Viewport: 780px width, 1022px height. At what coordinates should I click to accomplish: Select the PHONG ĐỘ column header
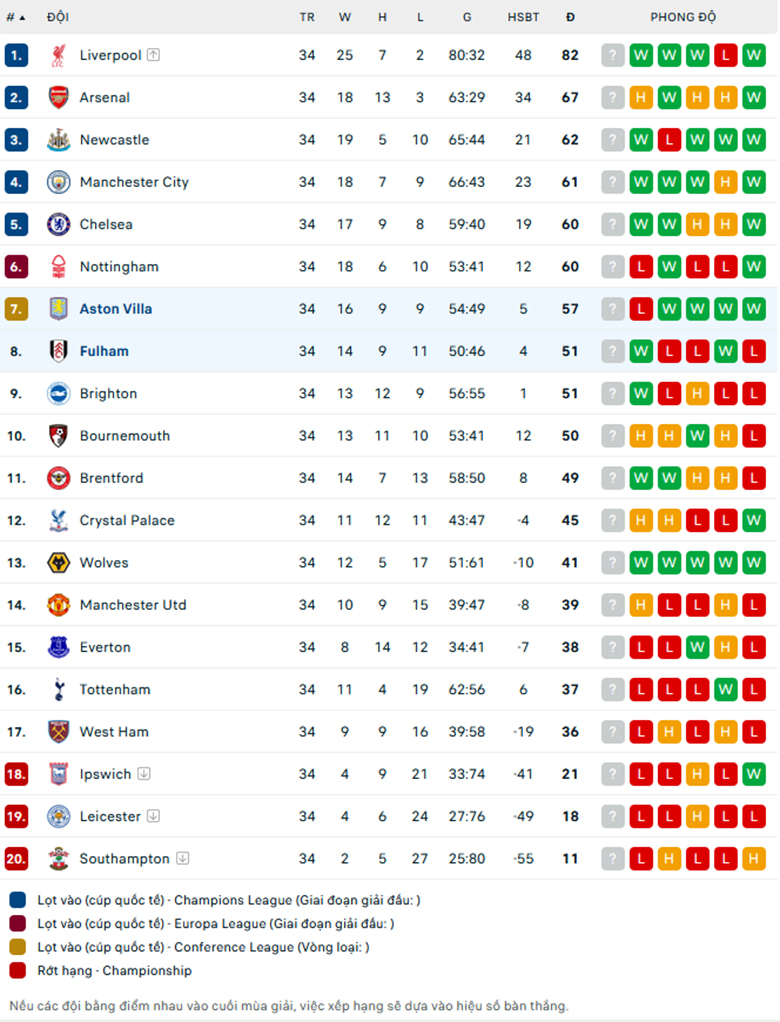click(683, 18)
